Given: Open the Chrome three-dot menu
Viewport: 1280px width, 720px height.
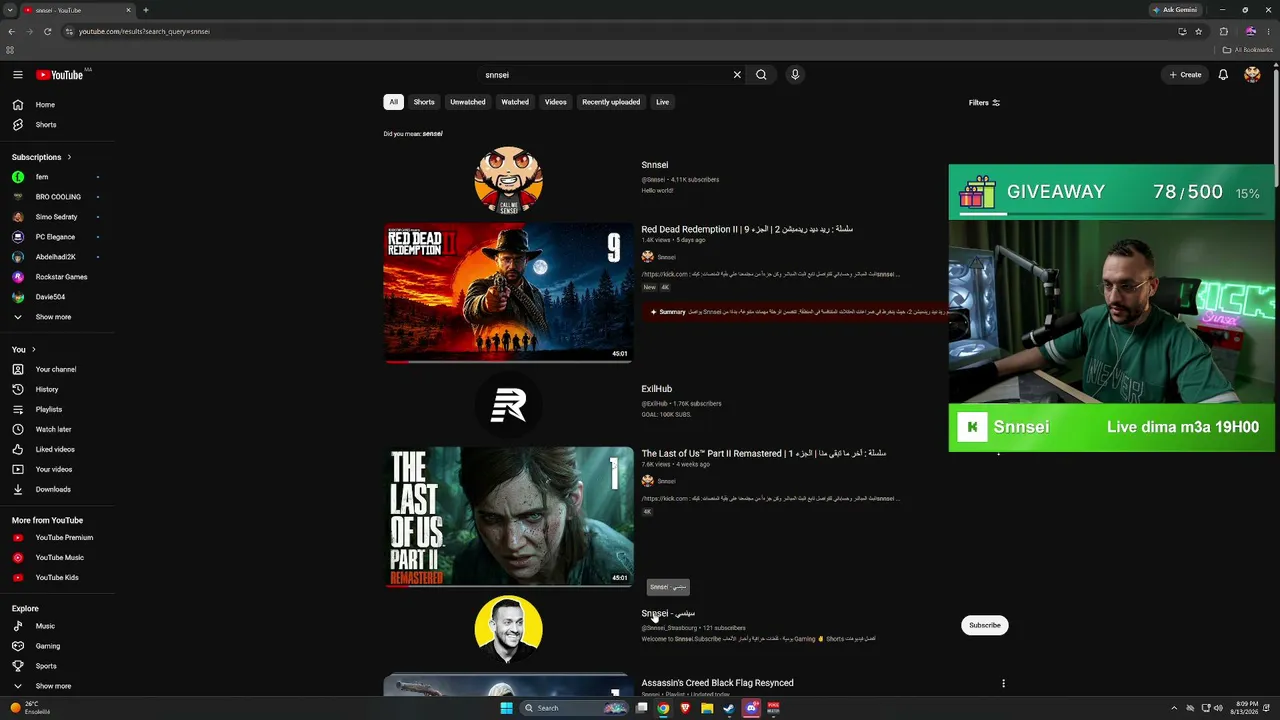Looking at the screenshot, I should click(1268, 31).
